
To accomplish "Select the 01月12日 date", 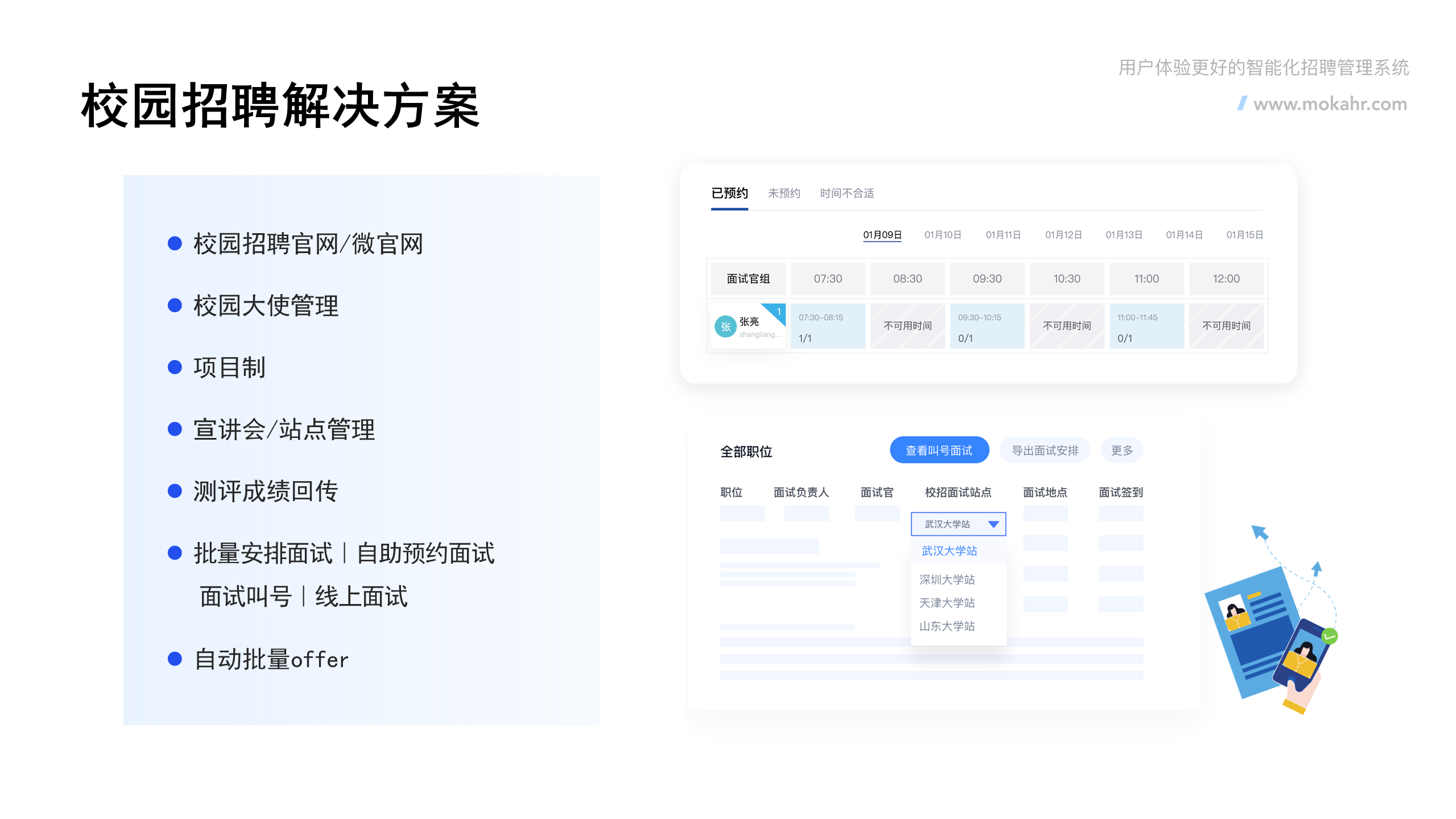I will click(x=1064, y=235).
